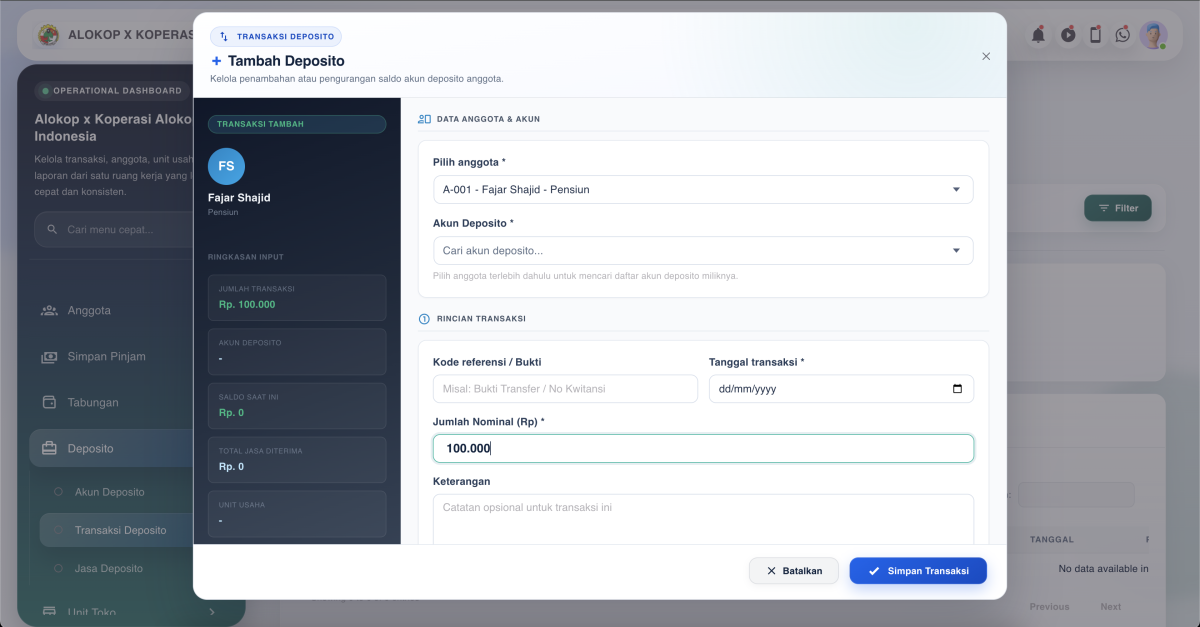The image size is (1200, 627).
Task: Click the notification bell icon
Action: 1039,35
